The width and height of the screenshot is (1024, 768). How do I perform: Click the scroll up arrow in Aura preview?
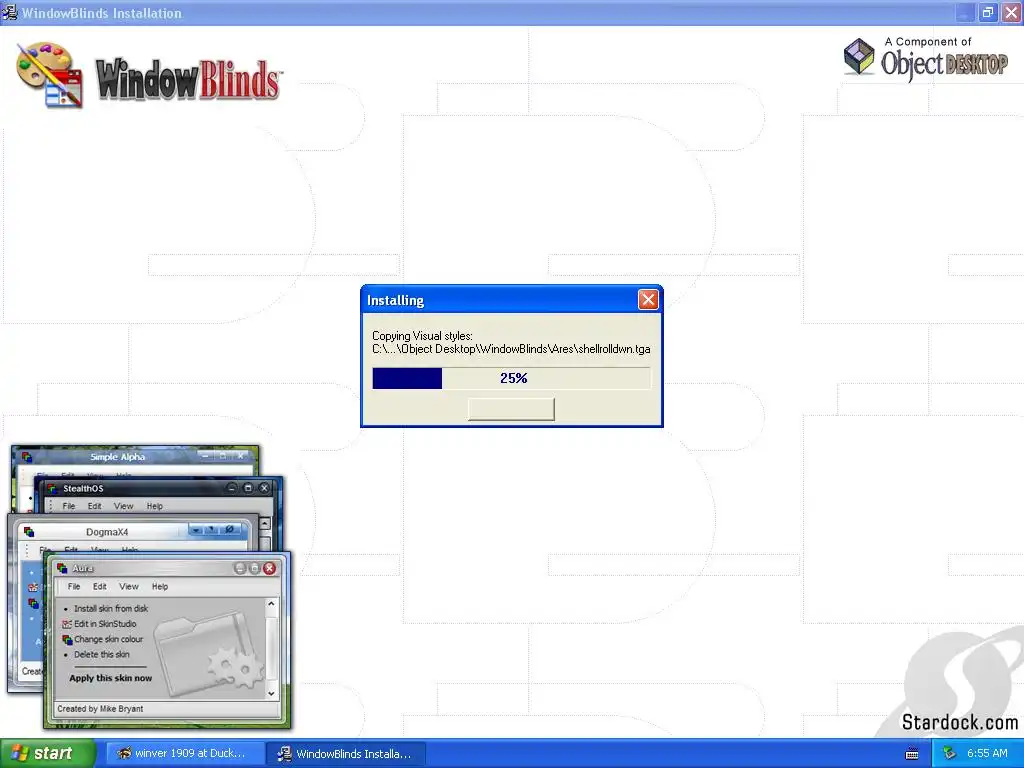point(271,605)
